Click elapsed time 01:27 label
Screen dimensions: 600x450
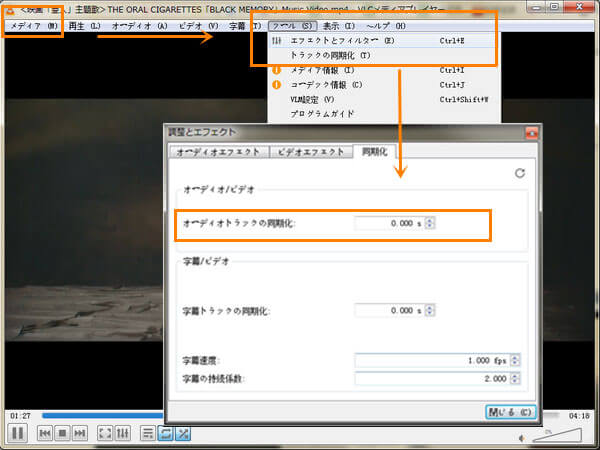click(20, 416)
